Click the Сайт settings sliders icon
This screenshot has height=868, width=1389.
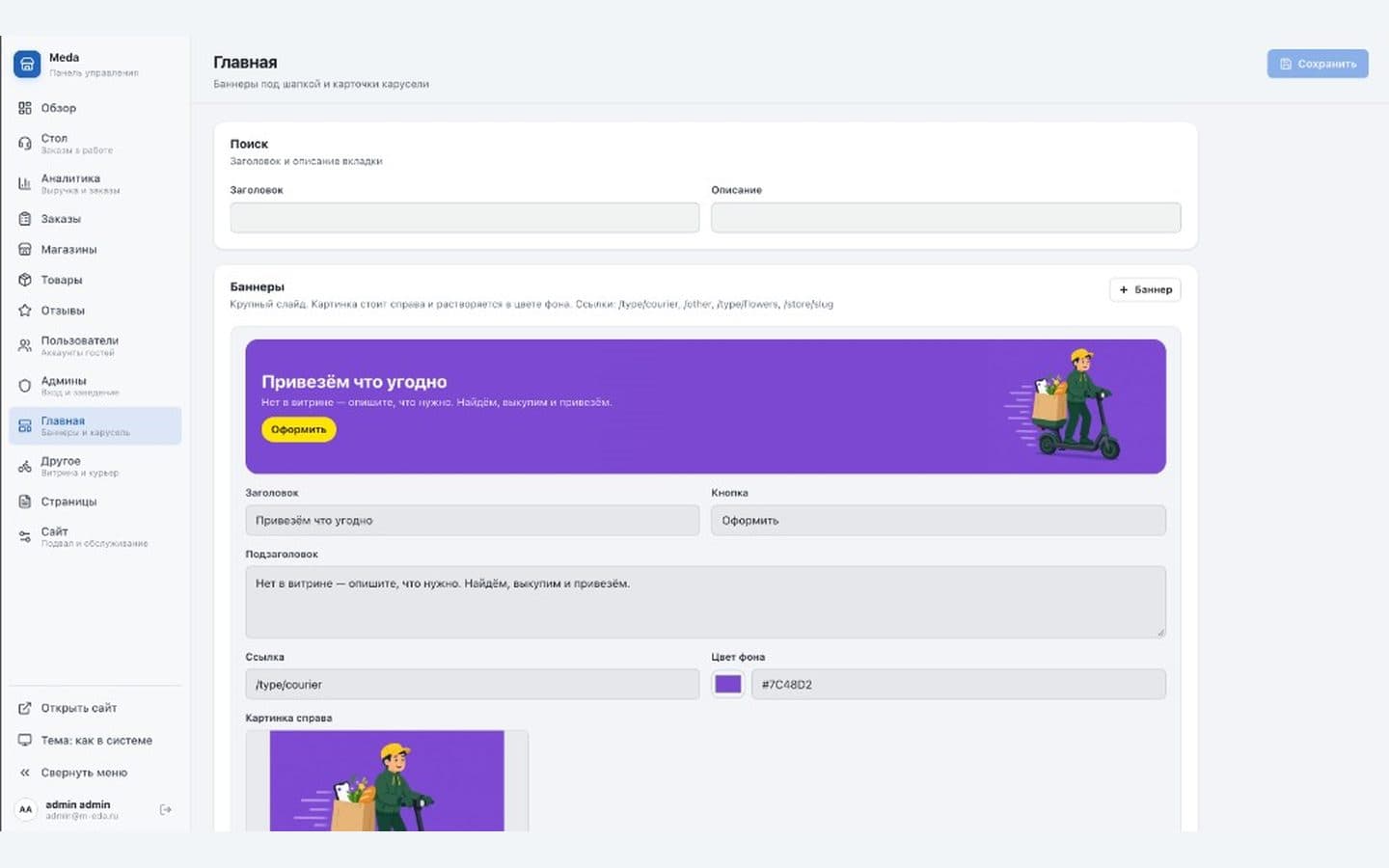tap(25, 536)
